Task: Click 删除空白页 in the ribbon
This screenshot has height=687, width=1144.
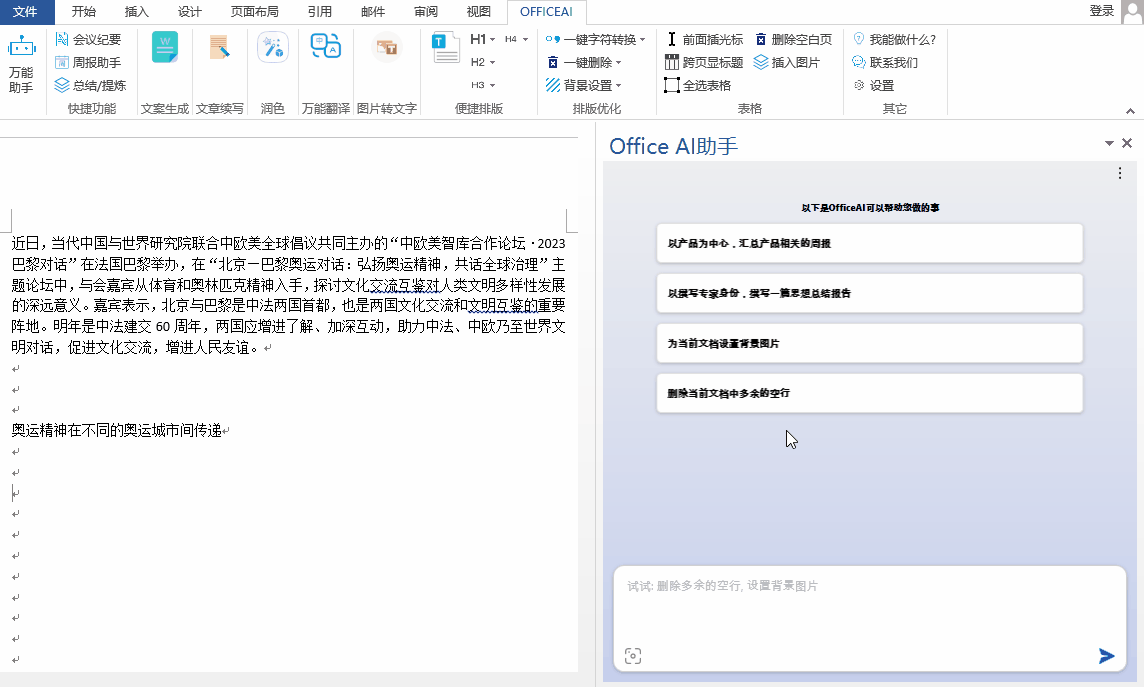Action: point(793,39)
